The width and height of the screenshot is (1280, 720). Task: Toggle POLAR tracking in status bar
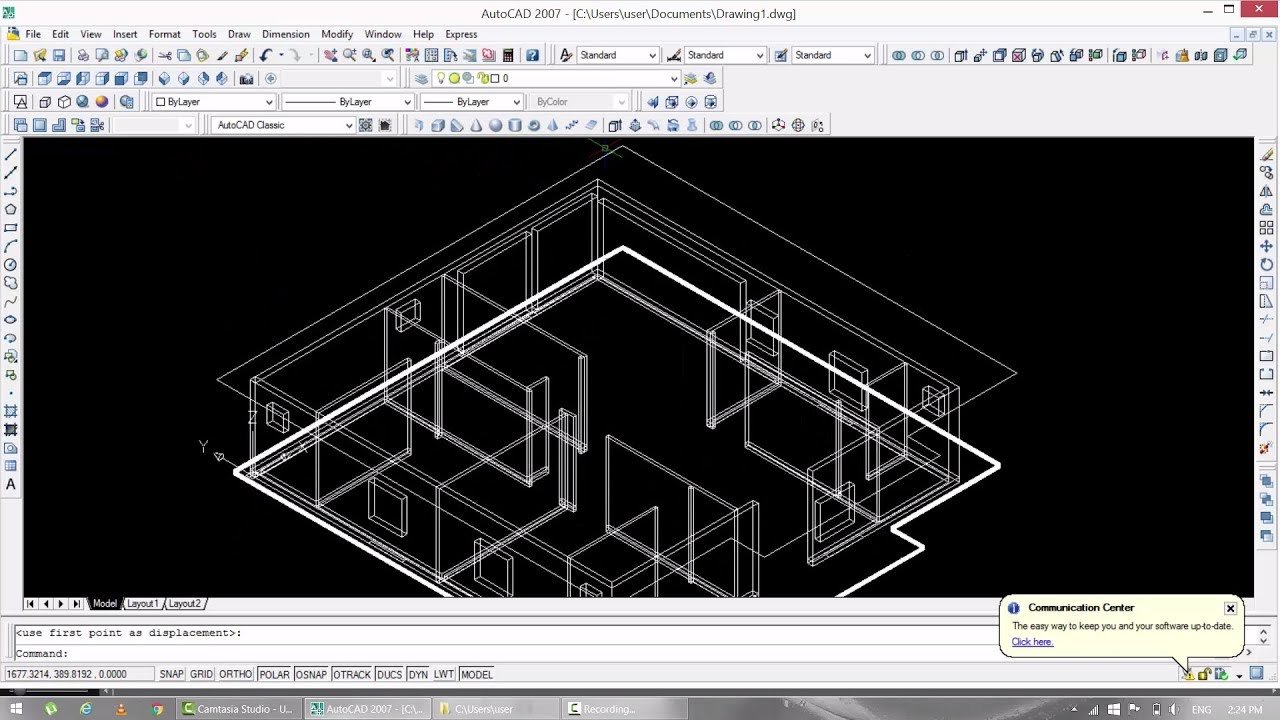pos(274,674)
